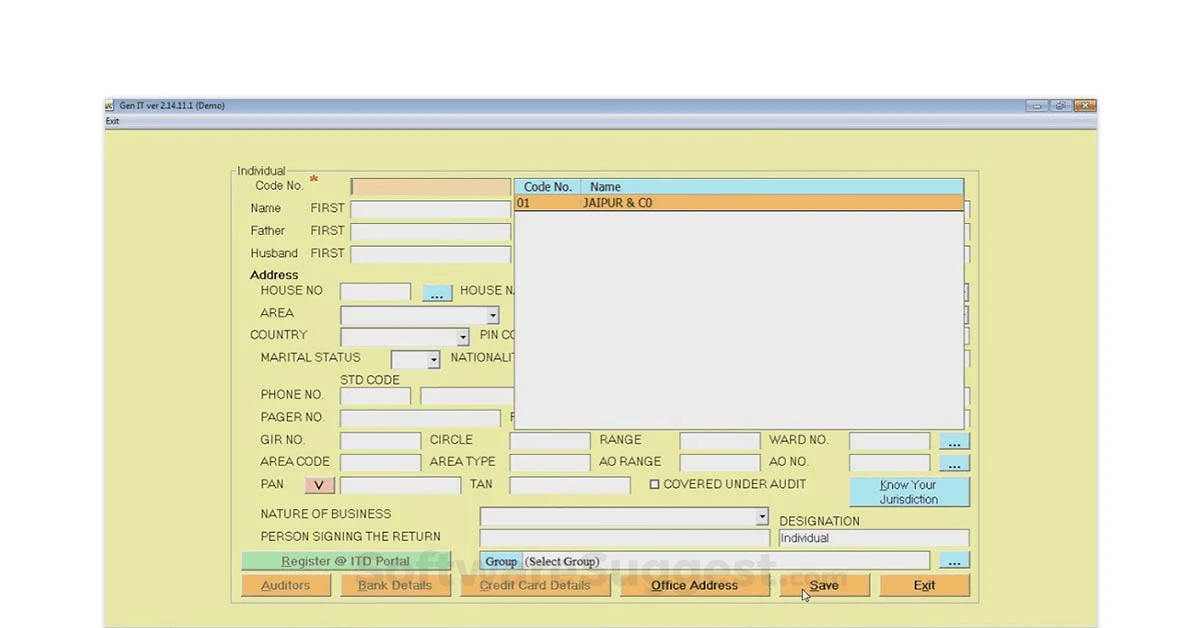Viewport: 1200px width, 628px height.
Task: Click the Auditors button
Action: coord(285,585)
